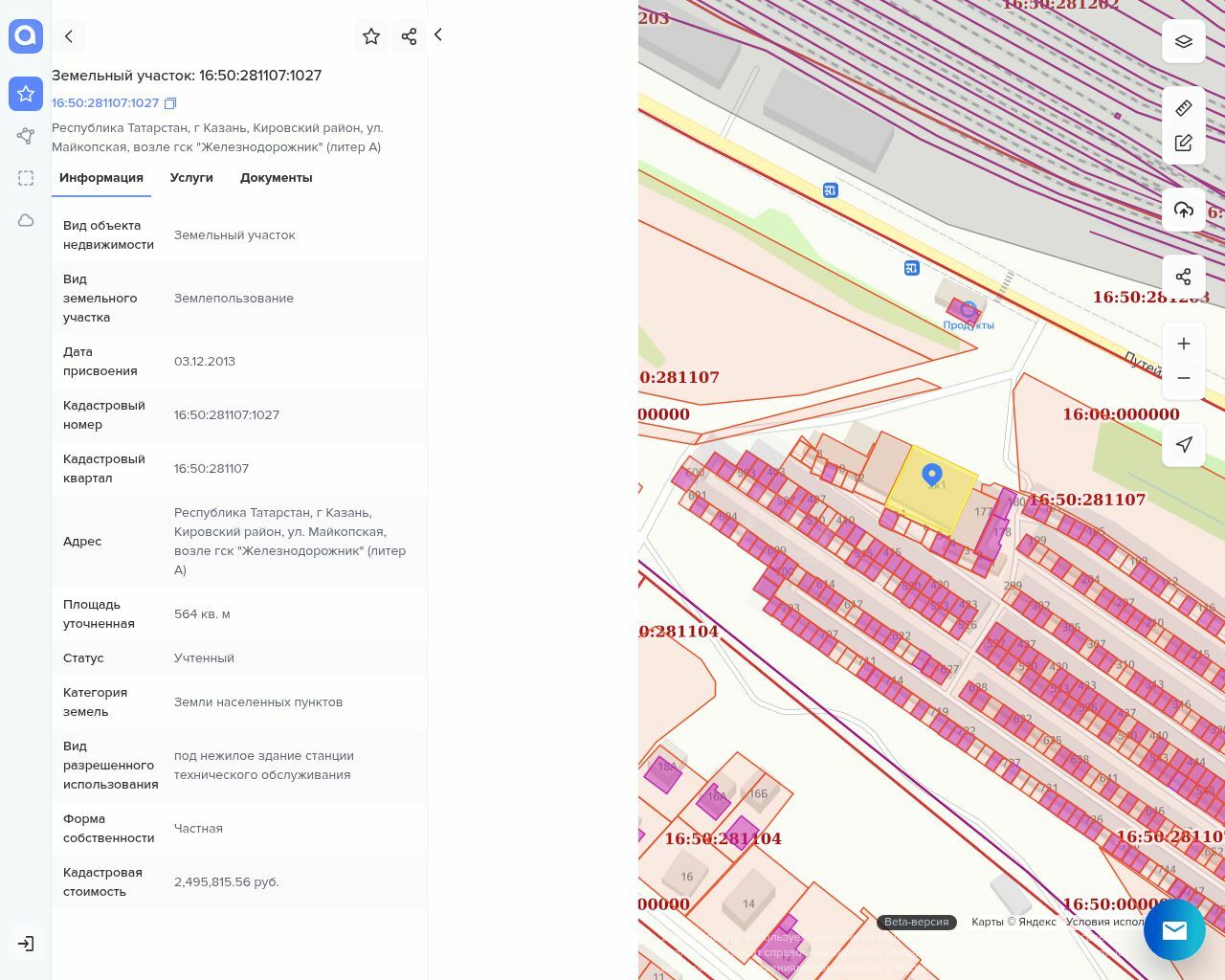Click the upload cloud button on map
The width and height of the screenshot is (1225, 980).
tap(1183, 210)
